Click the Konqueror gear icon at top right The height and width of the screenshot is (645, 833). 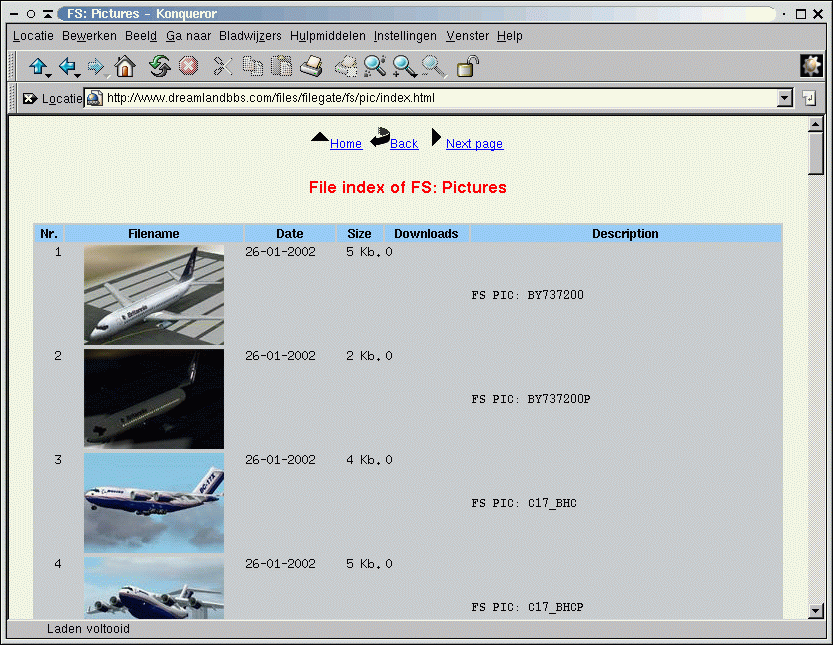[x=811, y=66]
